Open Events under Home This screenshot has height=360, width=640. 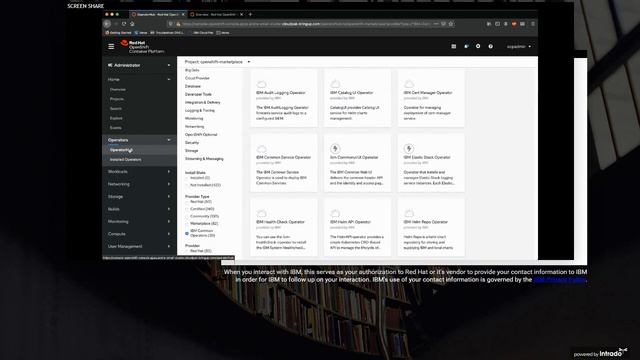tap(116, 128)
